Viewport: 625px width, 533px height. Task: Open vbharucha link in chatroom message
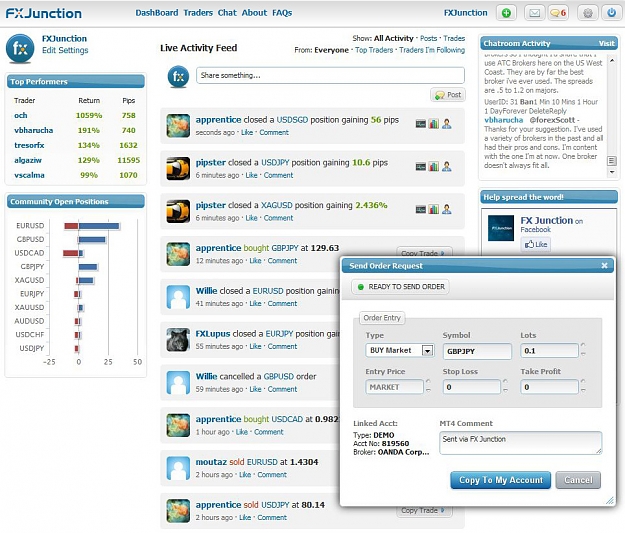pyautogui.click(x=503, y=120)
